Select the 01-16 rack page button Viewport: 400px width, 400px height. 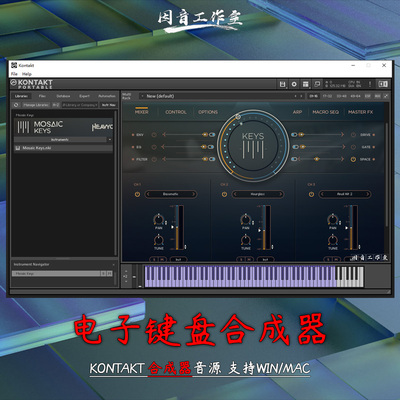[x=313, y=96]
